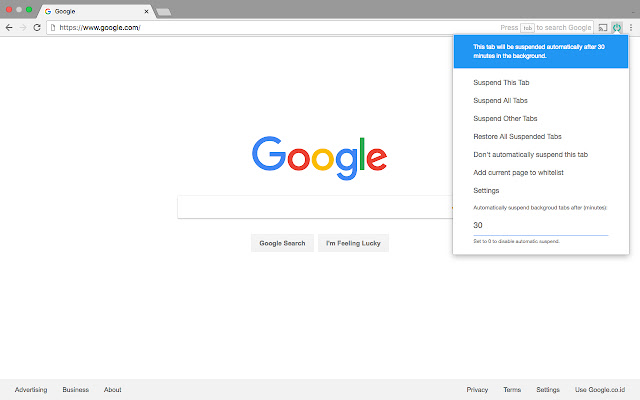This screenshot has width=640, height=400.
Task: Open the Settings link in page footer
Action: (548, 389)
